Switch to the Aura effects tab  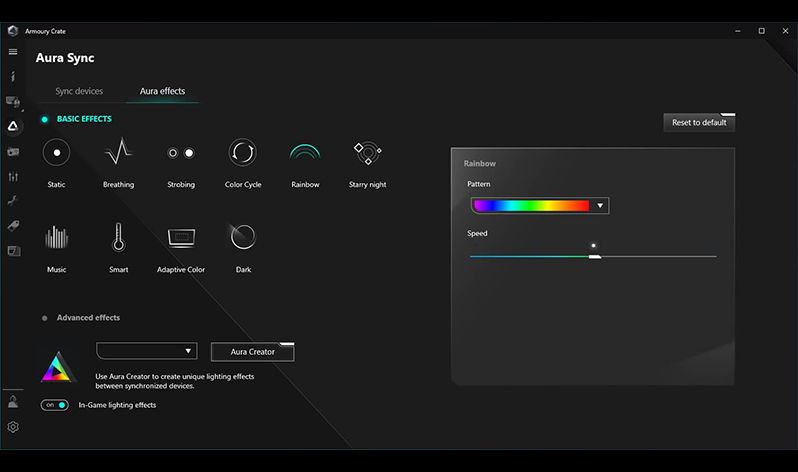(x=162, y=91)
